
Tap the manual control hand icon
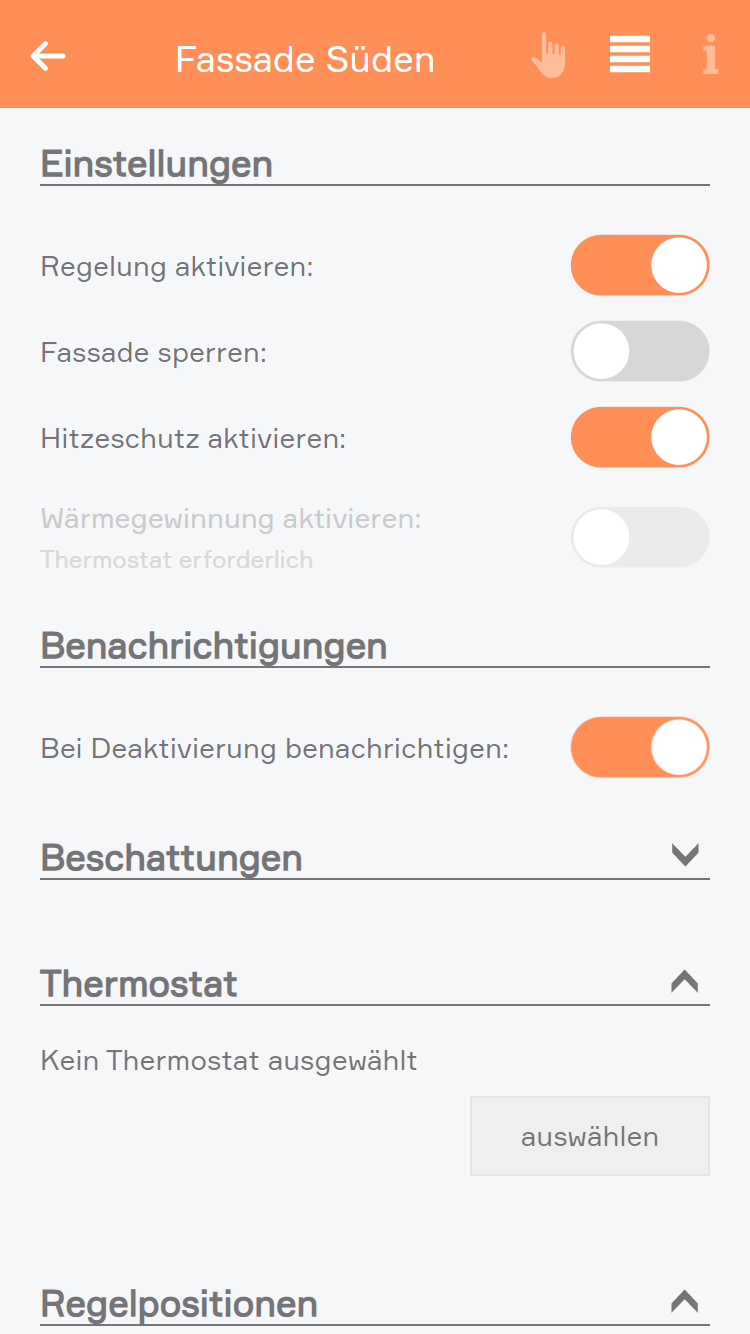(548, 56)
